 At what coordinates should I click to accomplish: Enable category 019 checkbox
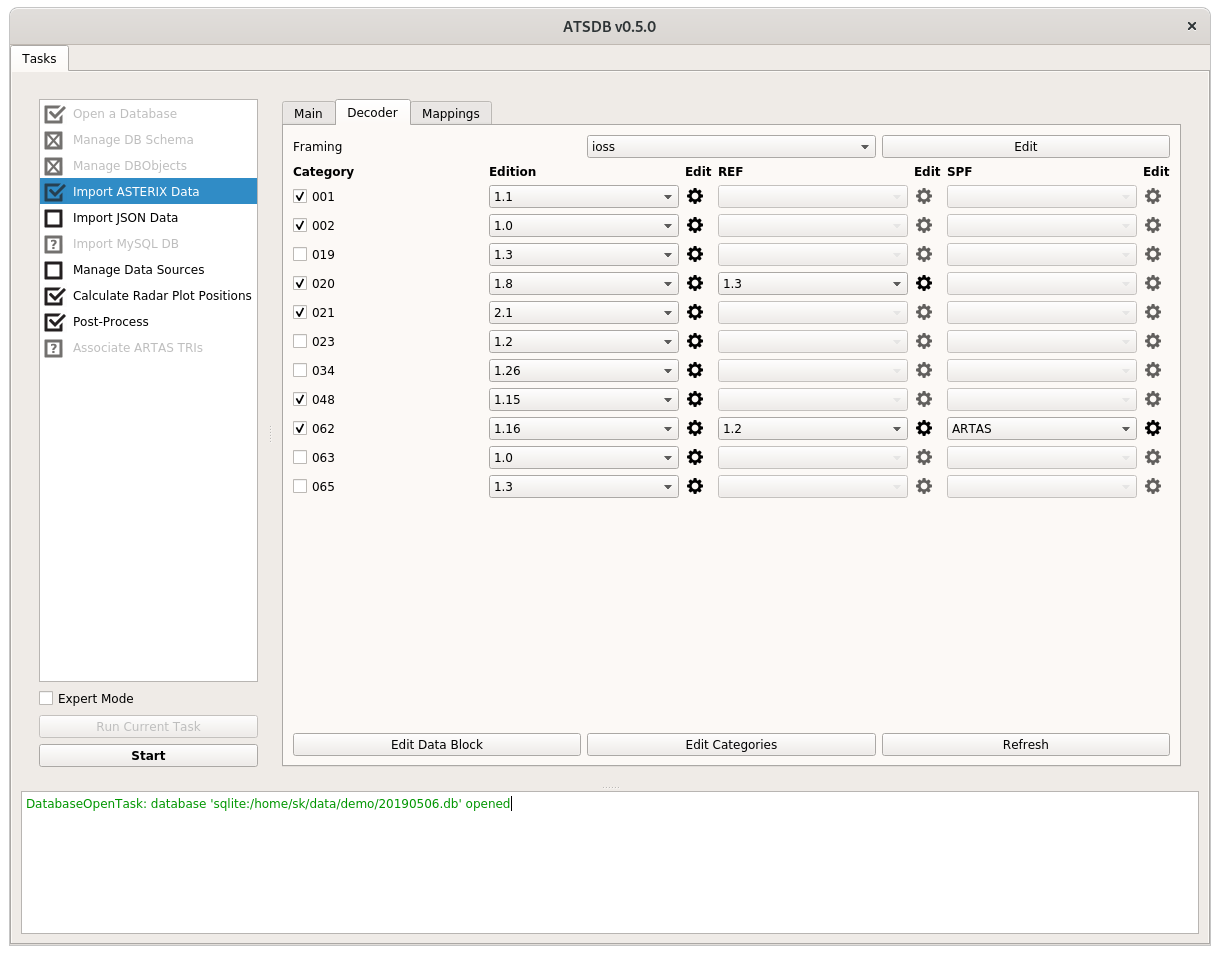pos(300,255)
